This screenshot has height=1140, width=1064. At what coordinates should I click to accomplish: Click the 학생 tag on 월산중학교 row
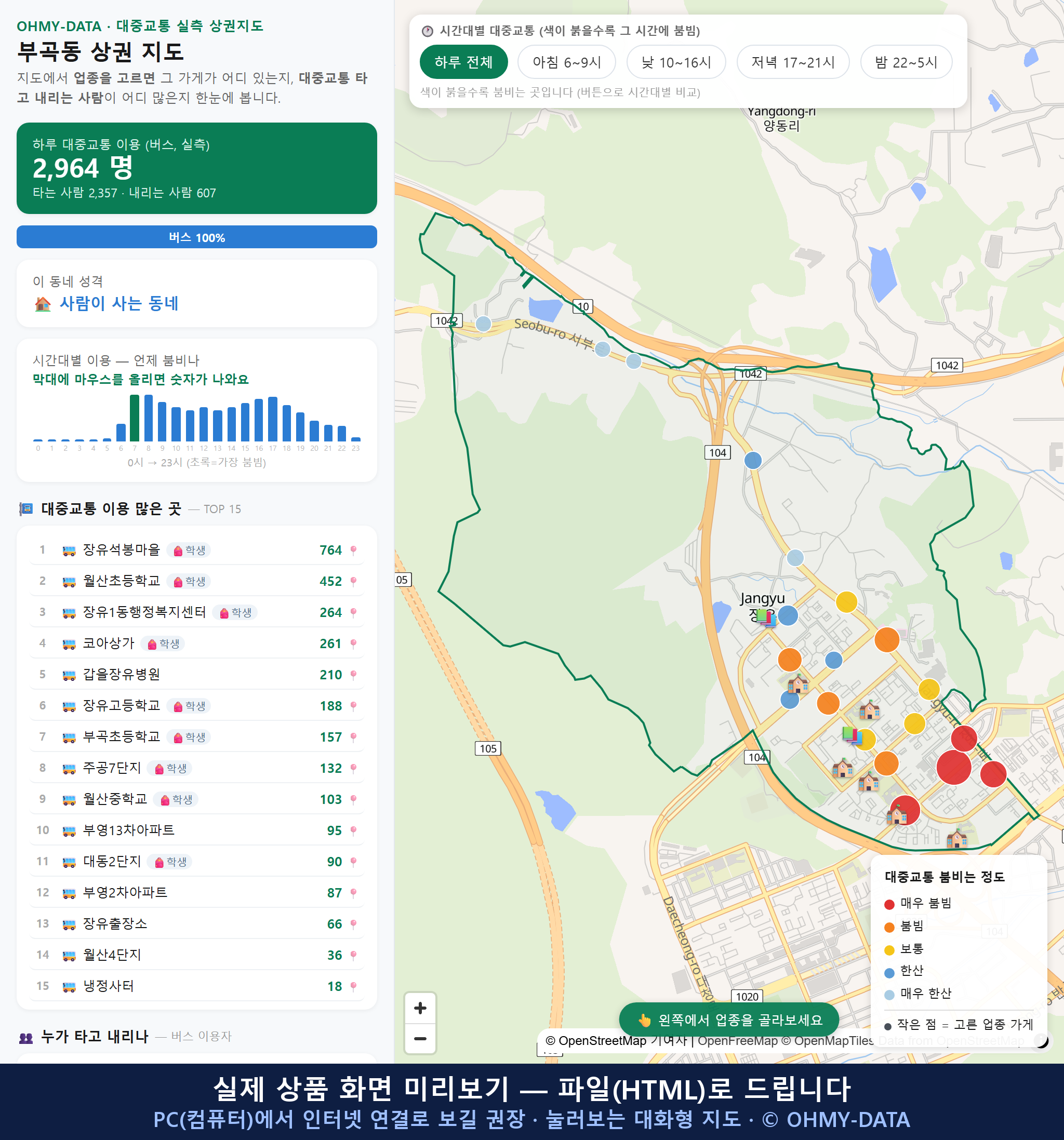coord(177,799)
